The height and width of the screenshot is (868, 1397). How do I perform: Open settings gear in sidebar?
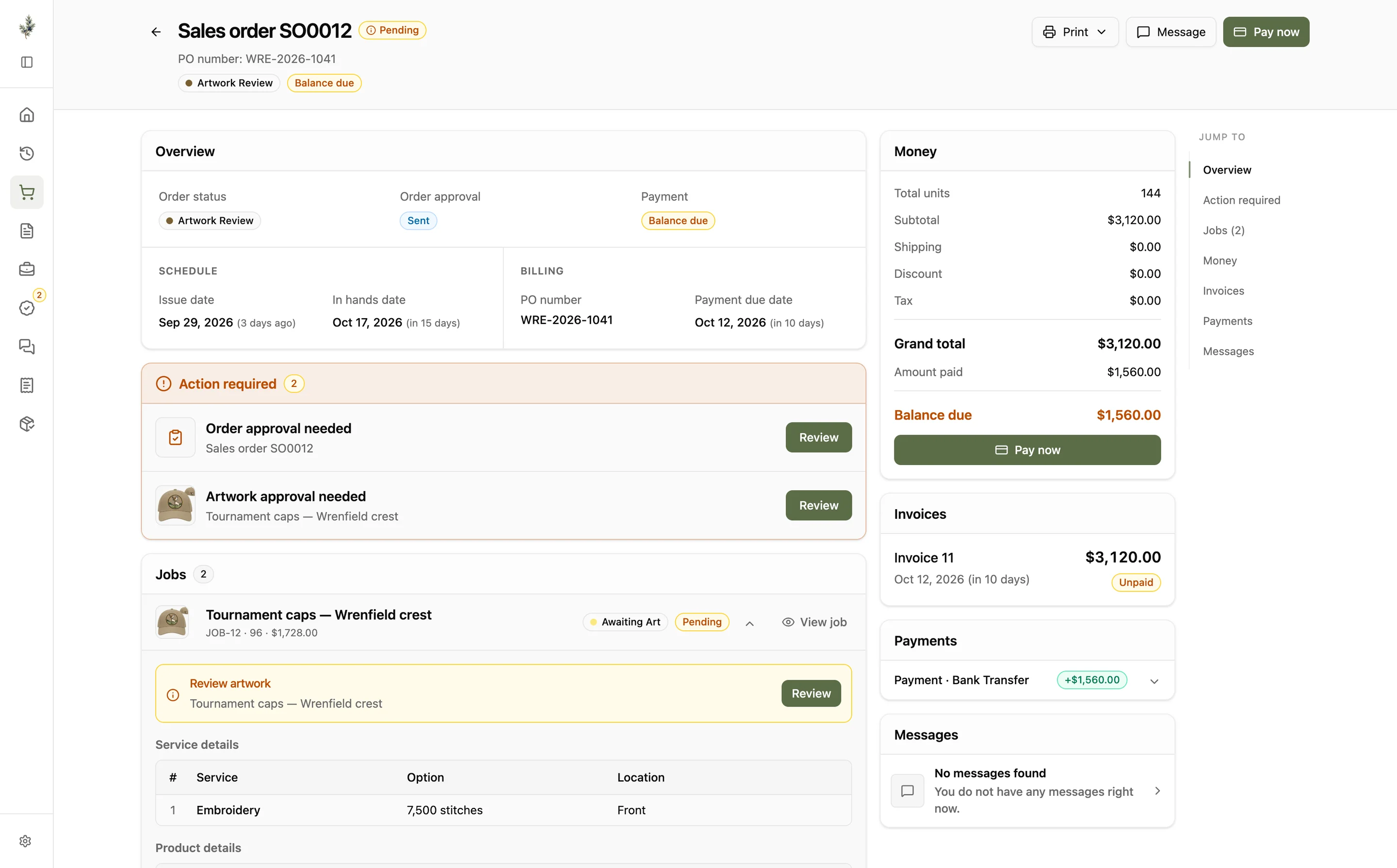(25, 841)
